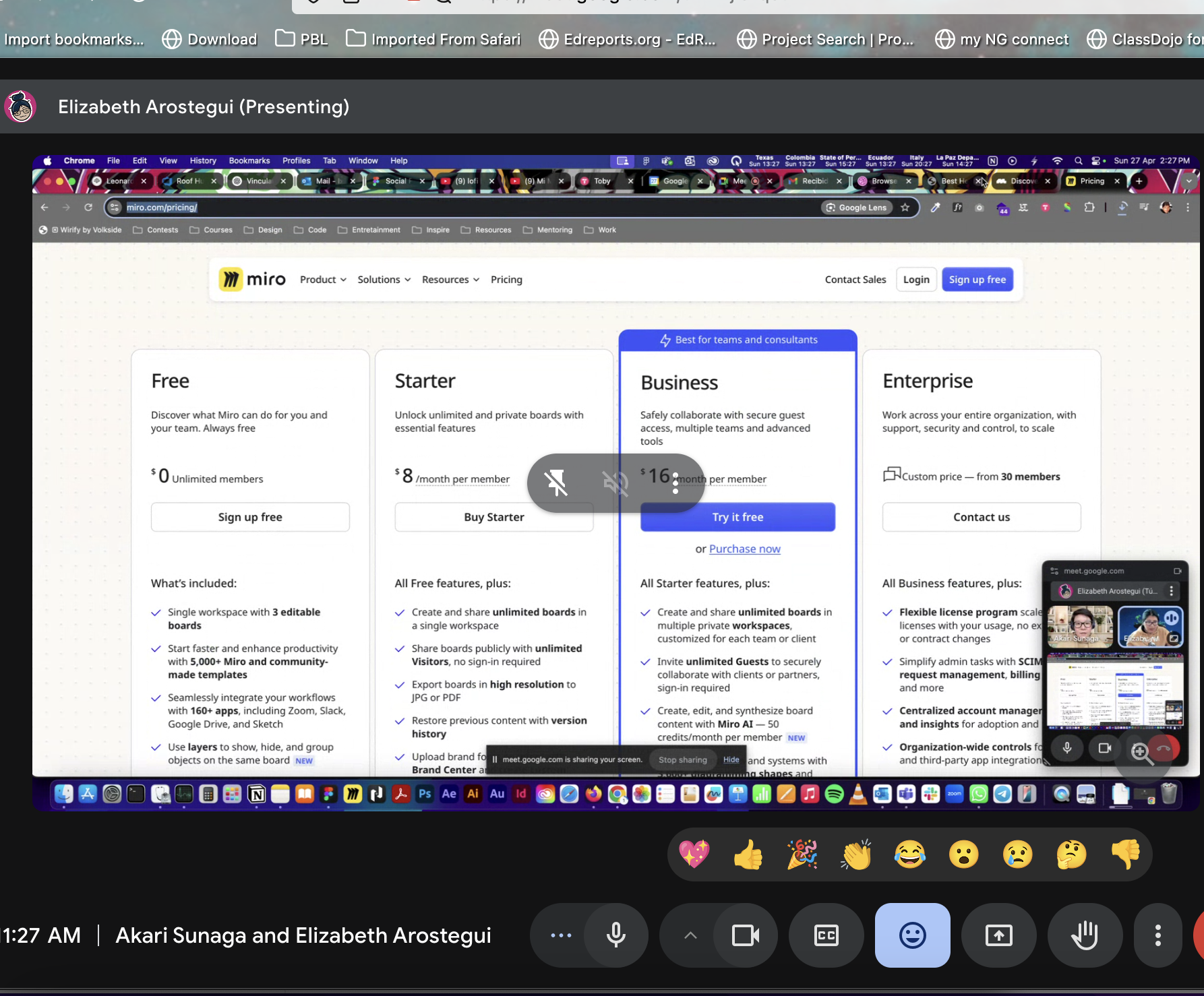Click the Buy Starter button
1204x996 pixels.
point(494,517)
